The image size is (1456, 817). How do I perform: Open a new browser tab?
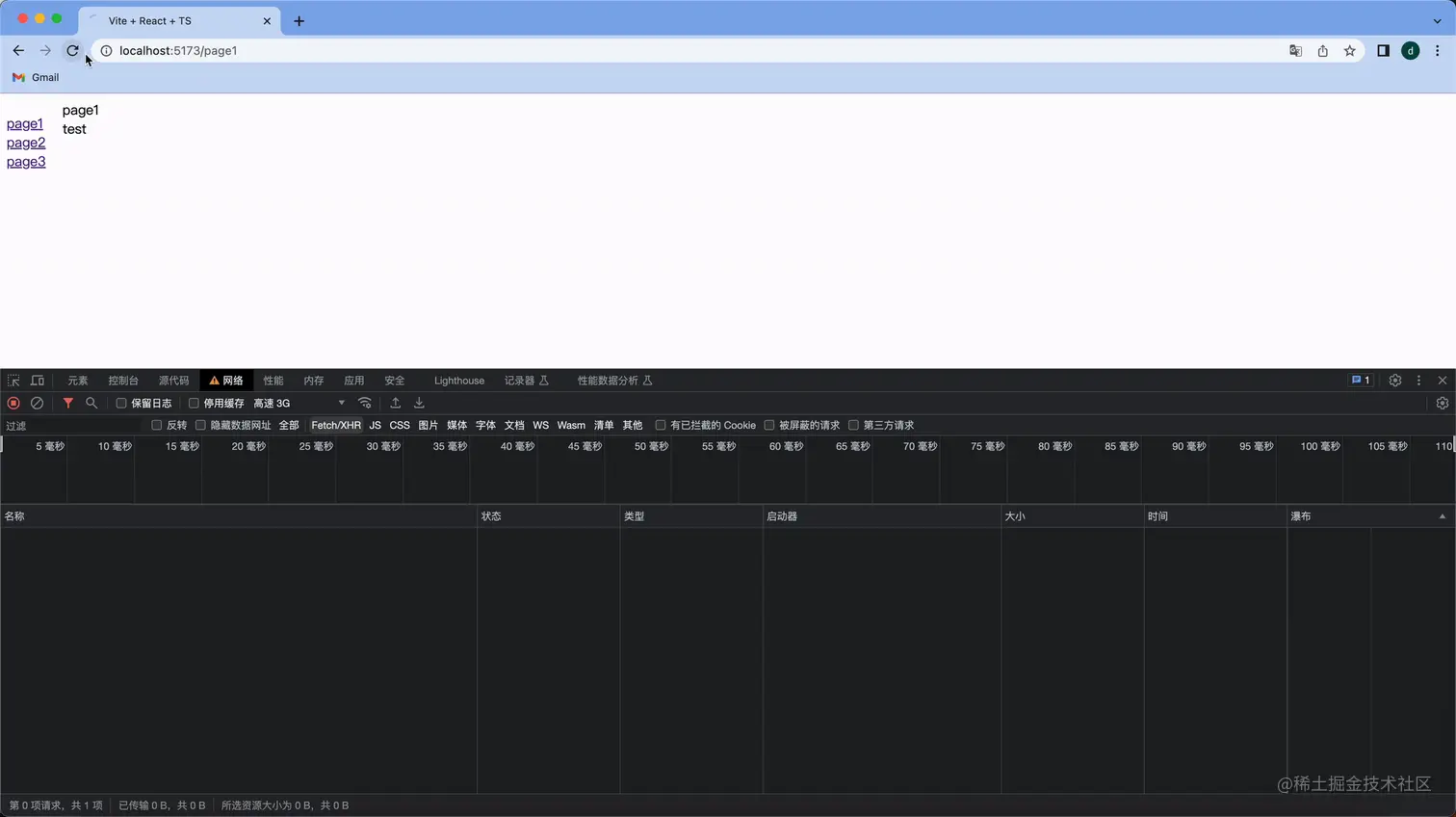pos(299,21)
